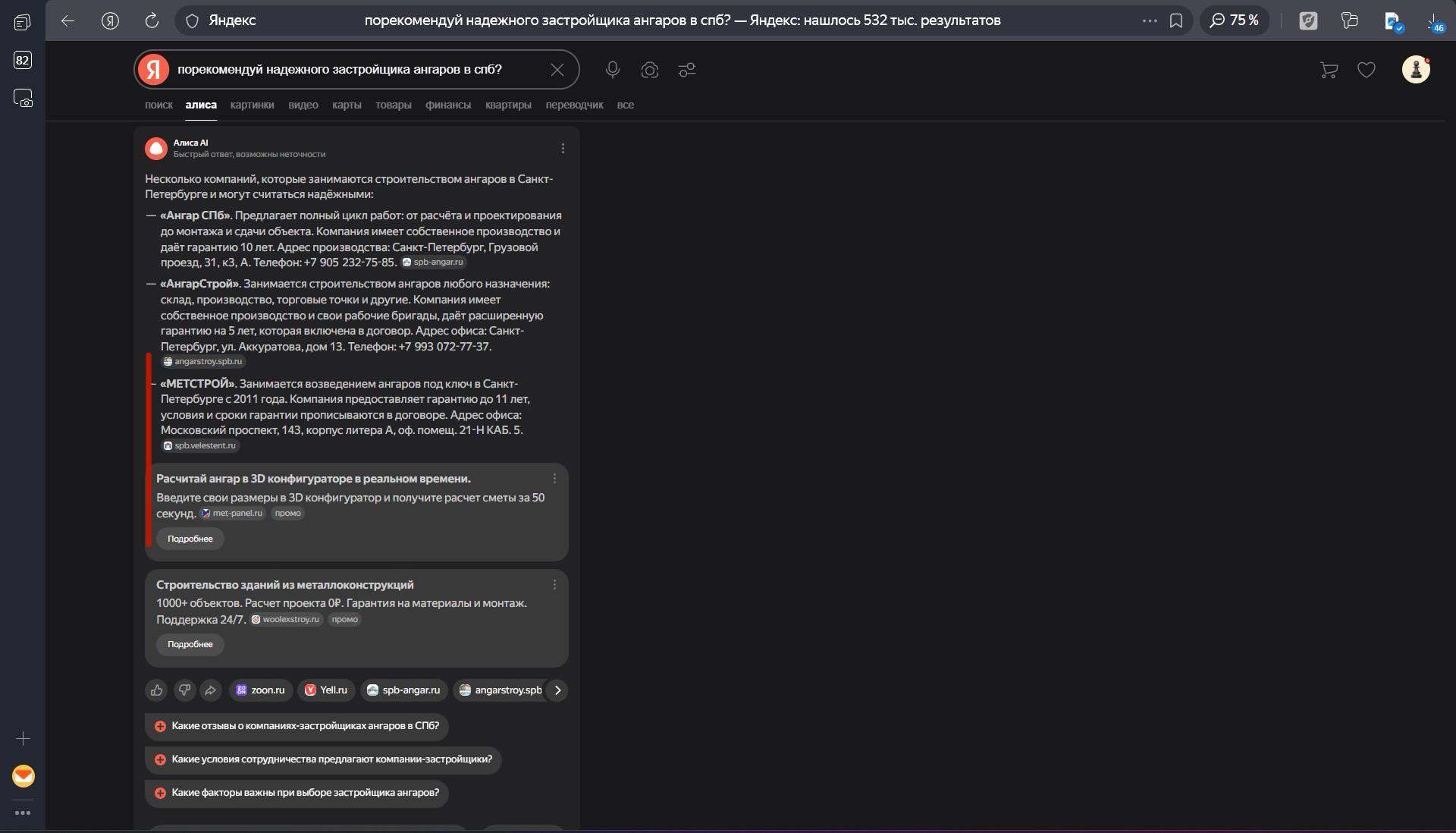Open the товары tab
This screenshot has width=1456, height=833.
tap(394, 105)
